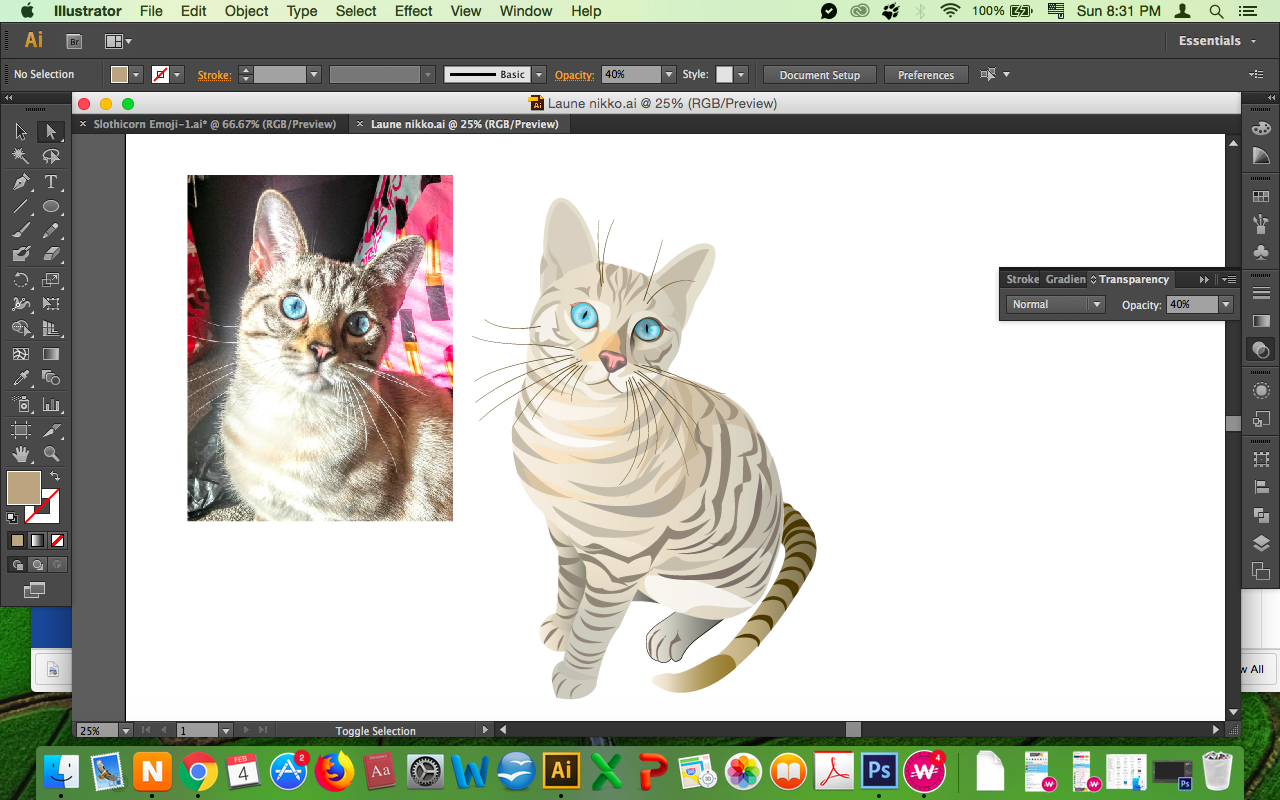Select the Artboard tool

pos(21,430)
